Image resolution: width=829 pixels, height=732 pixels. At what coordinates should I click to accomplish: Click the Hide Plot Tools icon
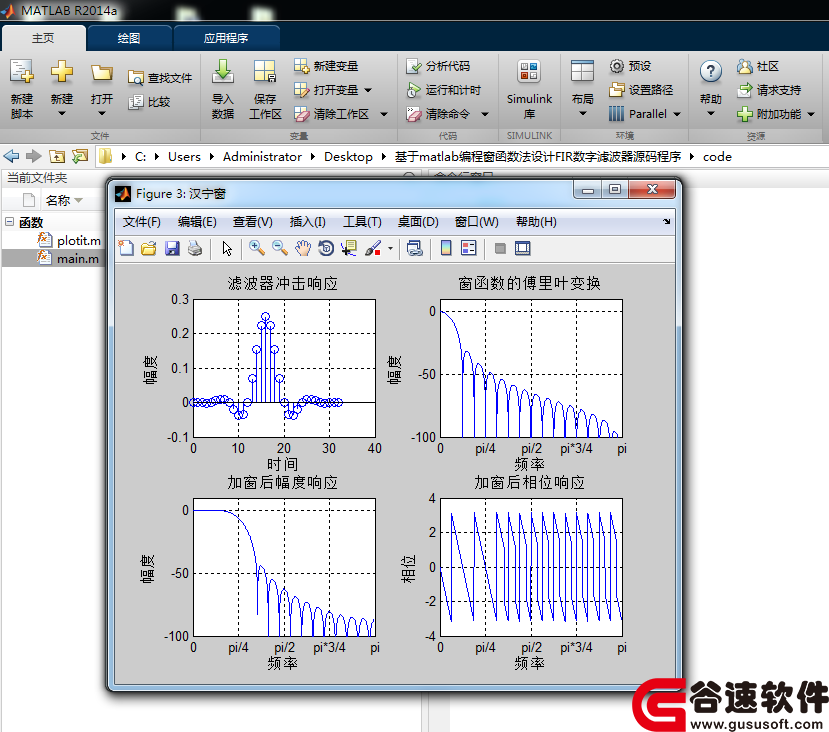click(x=500, y=248)
